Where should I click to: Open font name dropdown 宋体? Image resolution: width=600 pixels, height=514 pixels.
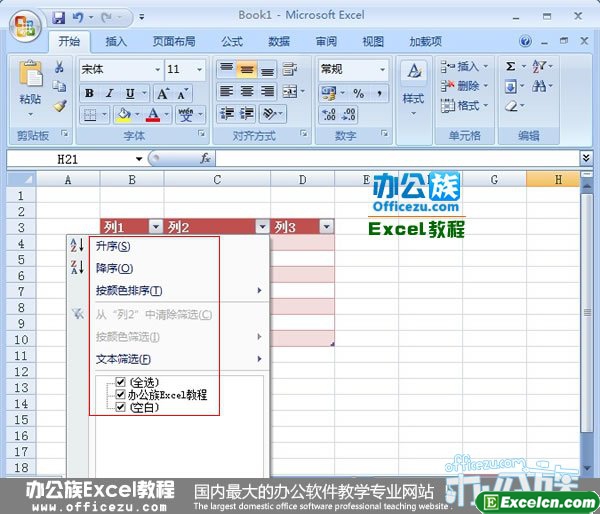tap(157, 70)
